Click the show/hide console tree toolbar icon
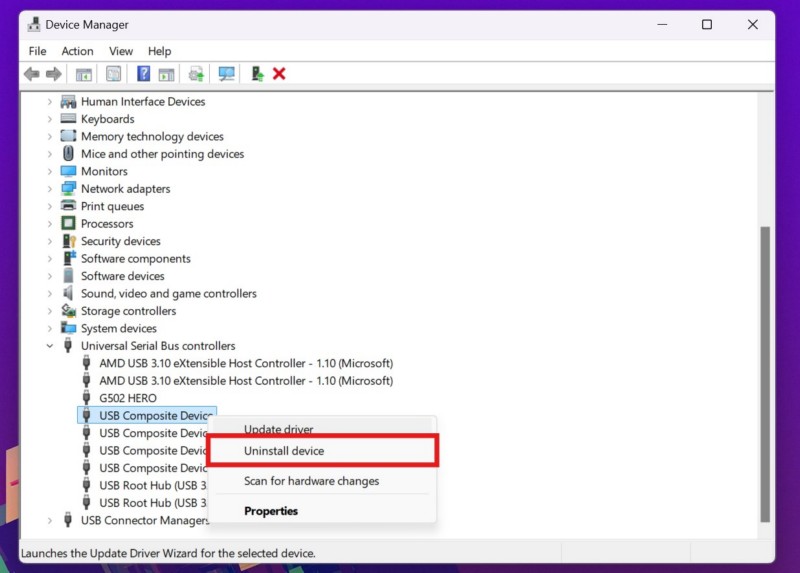Screen dimensions: 800x573 (x=84, y=74)
